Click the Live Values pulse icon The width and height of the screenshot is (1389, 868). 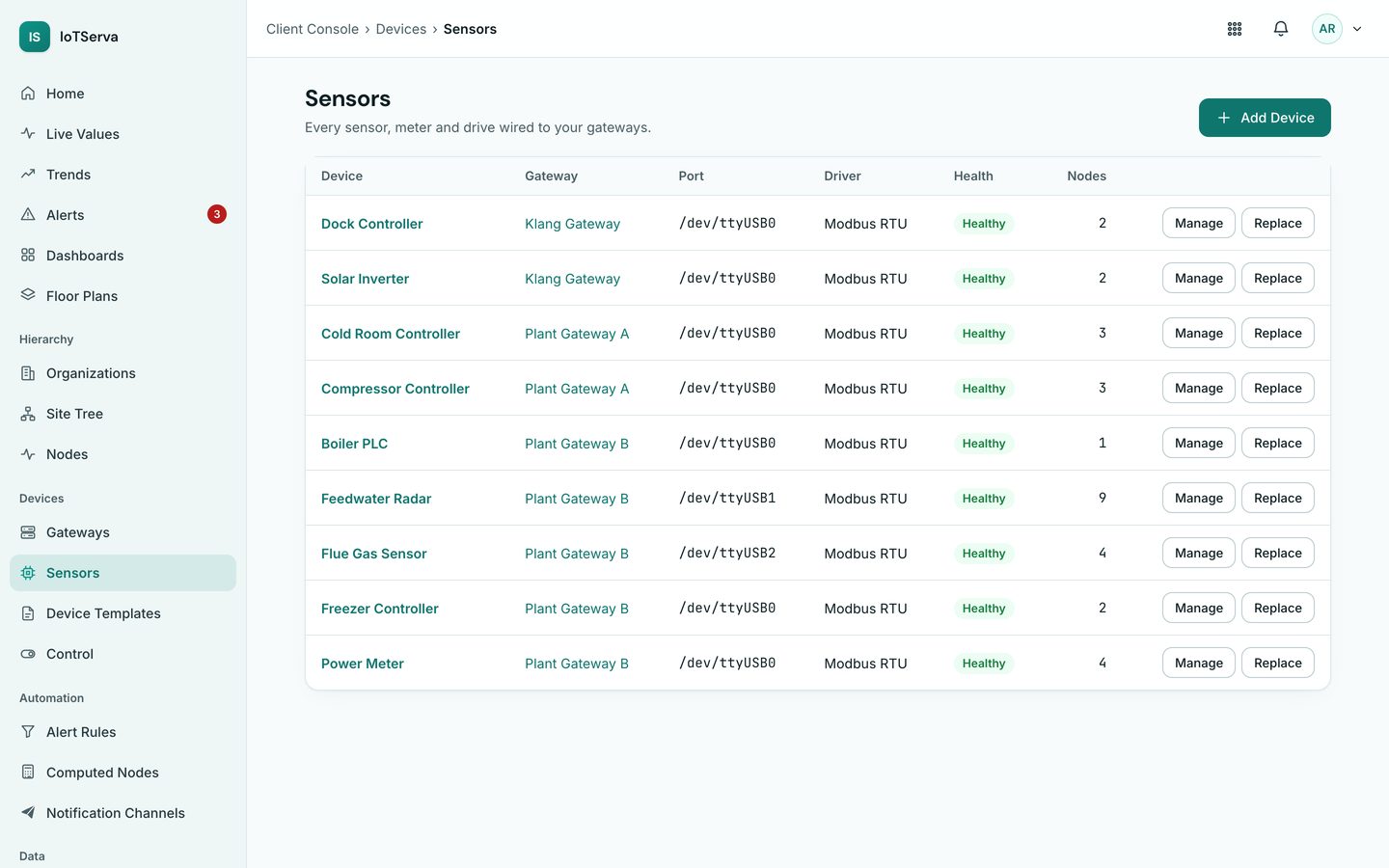pyautogui.click(x=28, y=134)
